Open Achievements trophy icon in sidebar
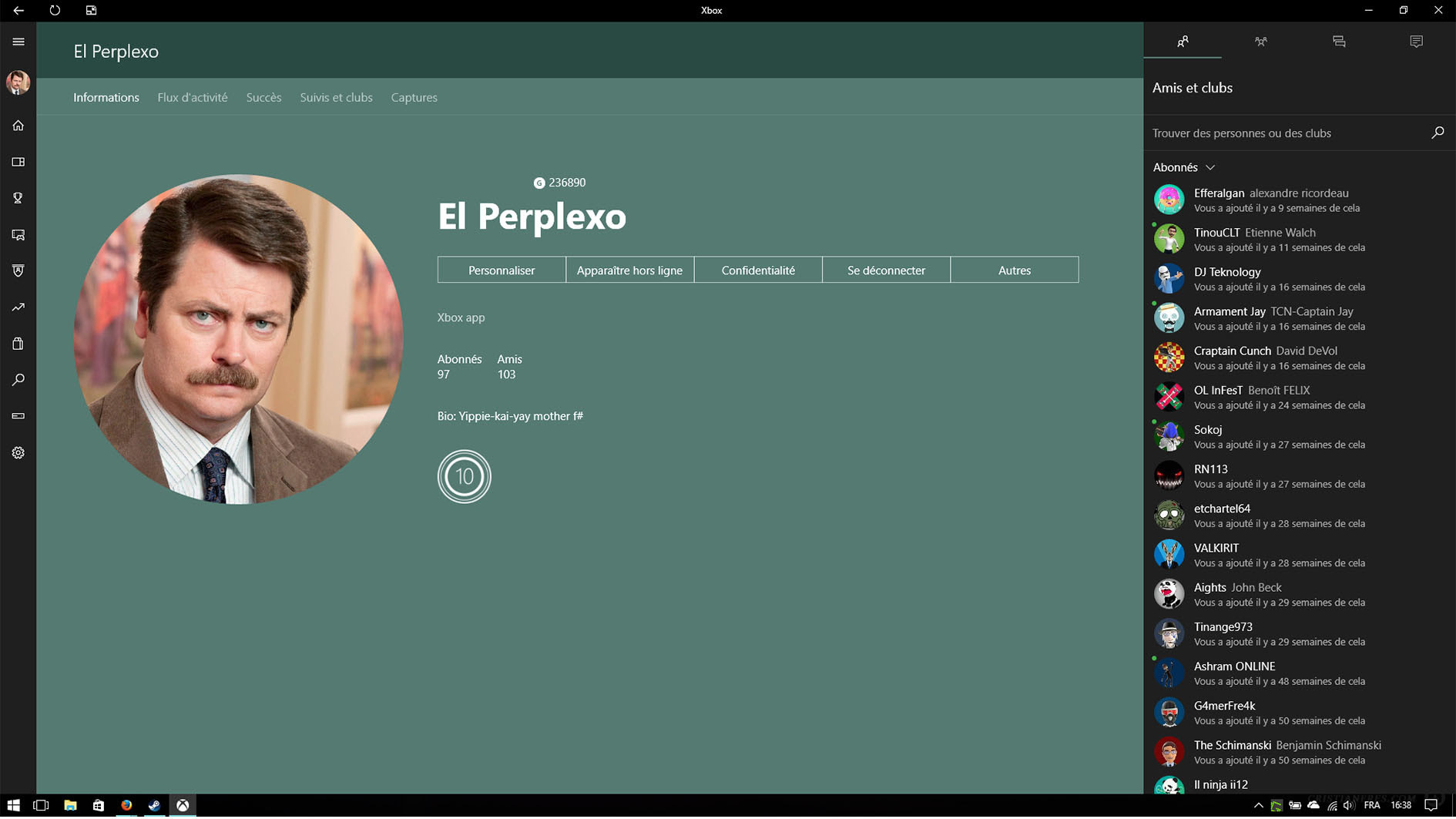 (18, 198)
